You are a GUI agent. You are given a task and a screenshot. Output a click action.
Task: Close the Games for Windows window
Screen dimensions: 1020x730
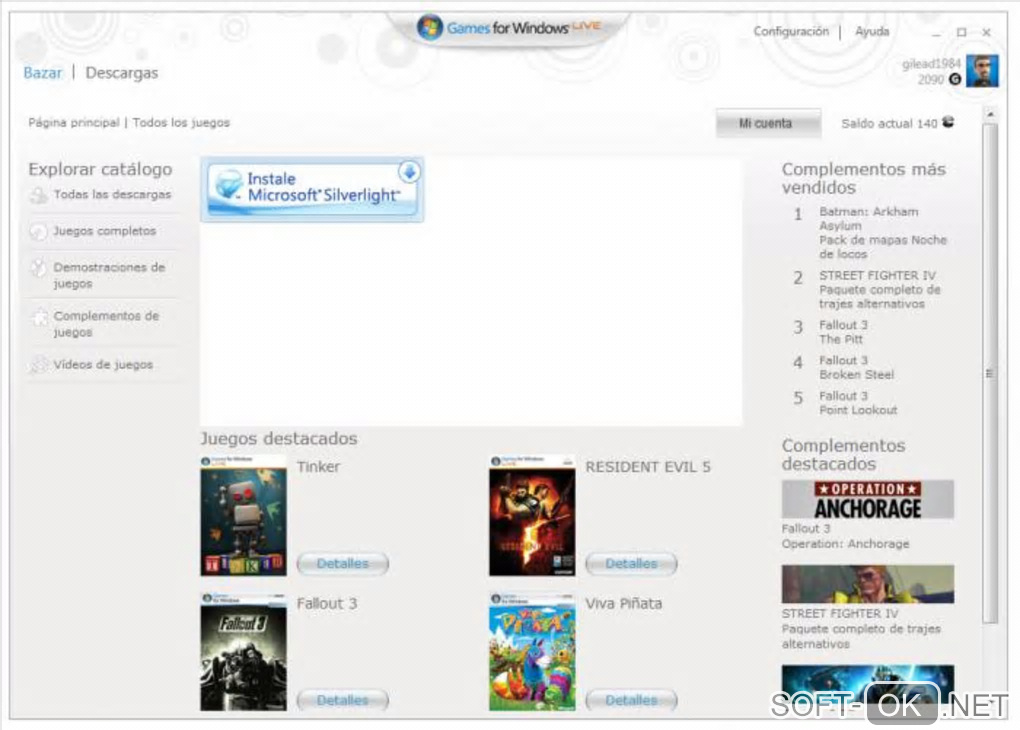click(986, 32)
